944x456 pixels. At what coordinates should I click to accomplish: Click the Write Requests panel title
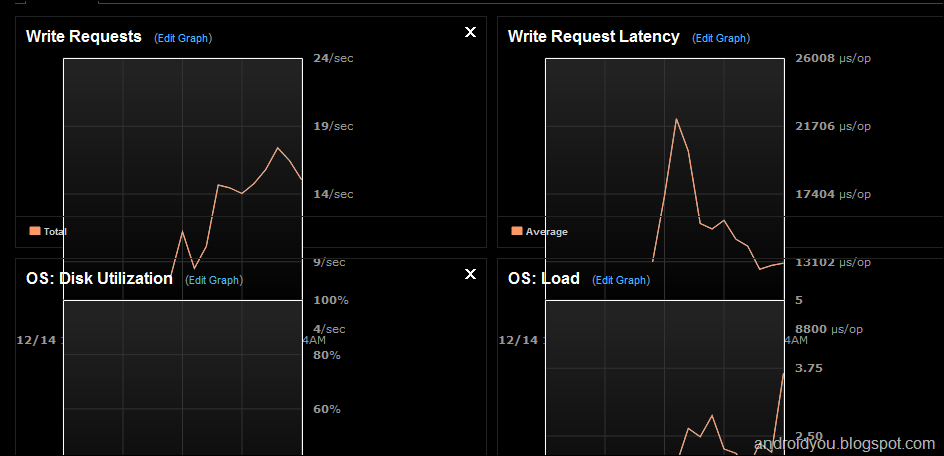pyautogui.click(x=84, y=36)
